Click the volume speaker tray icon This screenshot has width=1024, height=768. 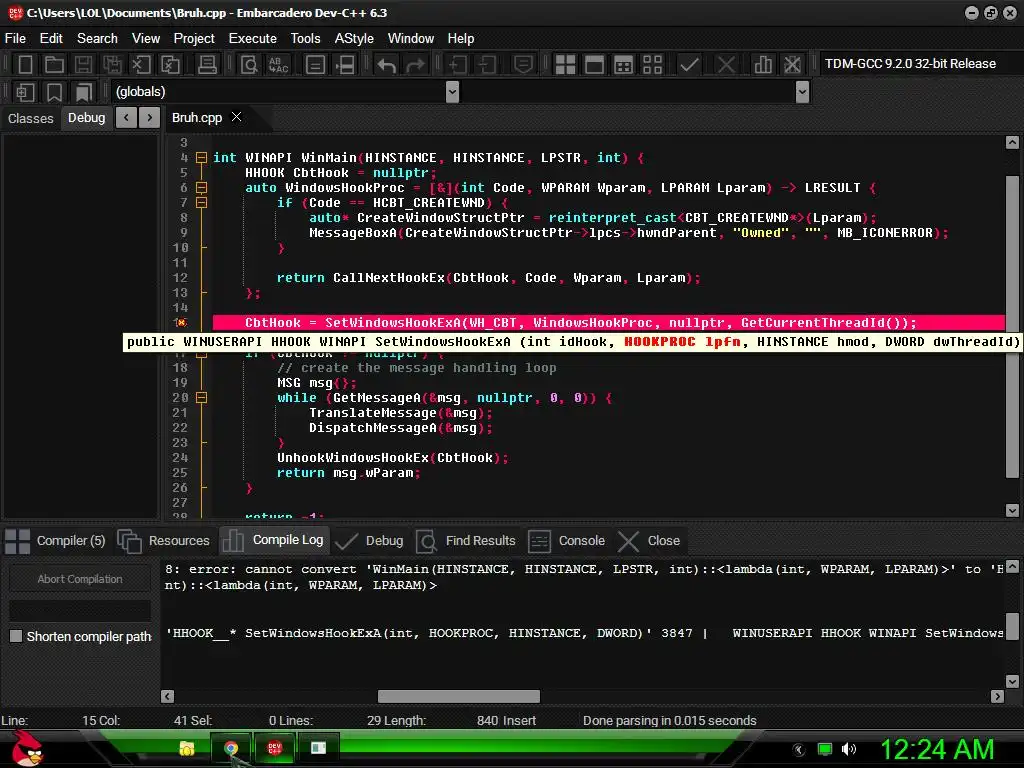pos(849,749)
